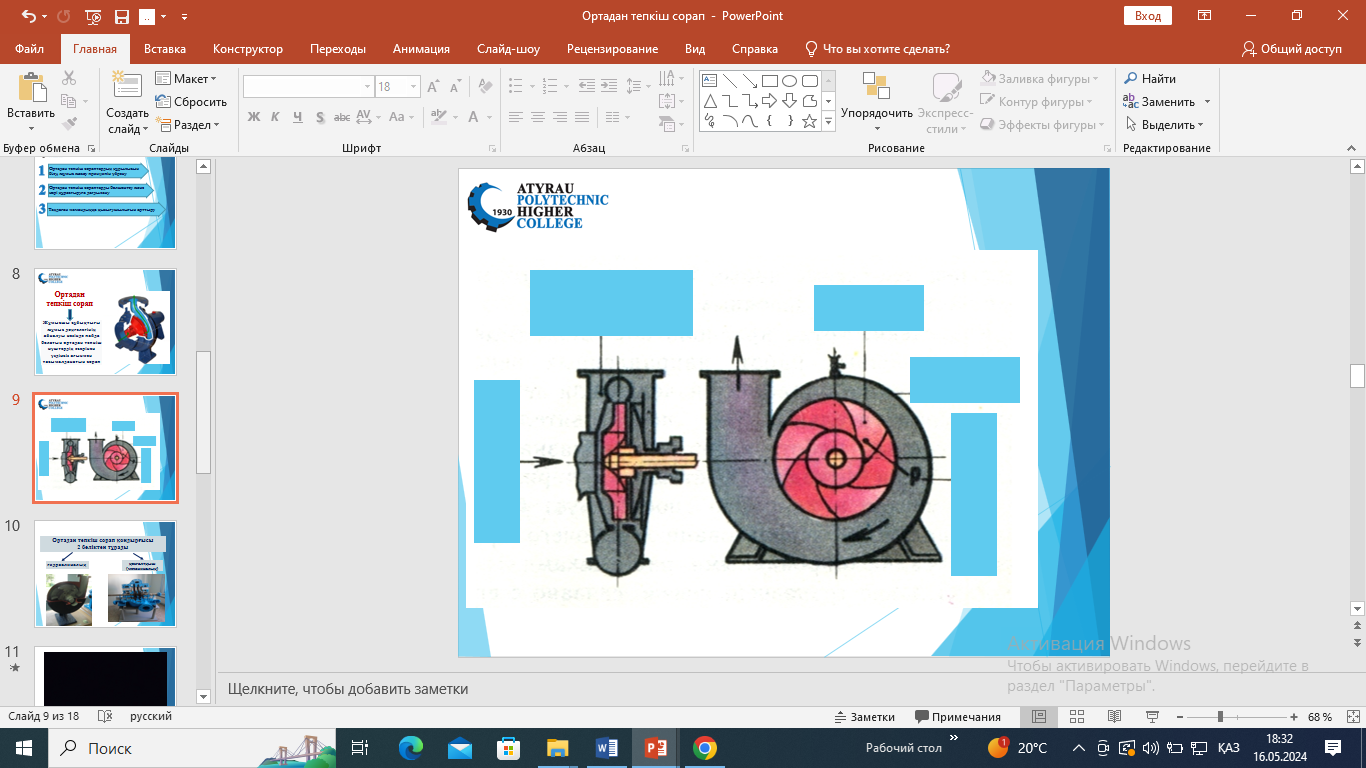Image resolution: width=1366 pixels, height=768 pixels.
Task: Expand the Выделить selection dropdown
Action: pos(1165,125)
